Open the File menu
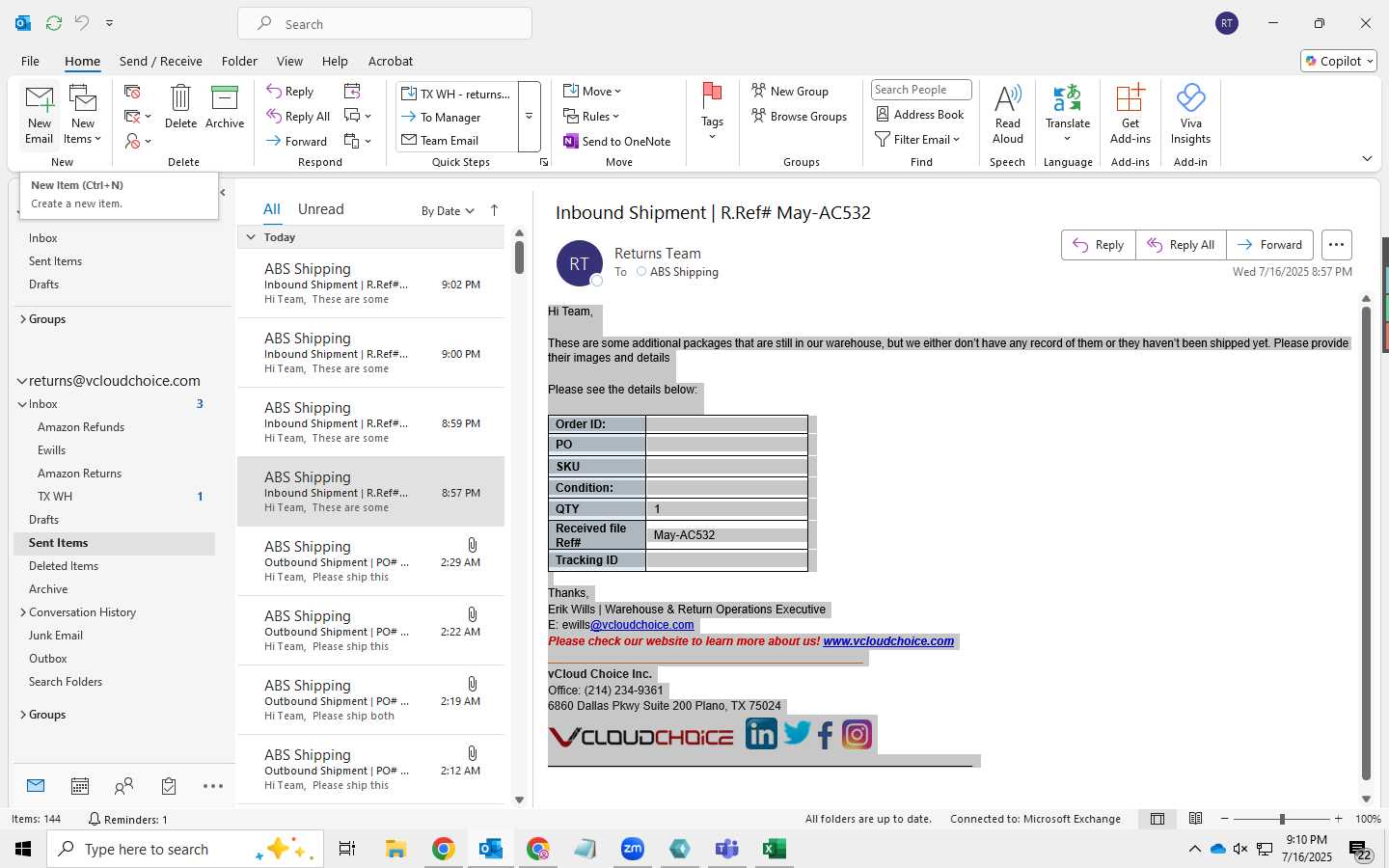Image resolution: width=1389 pixels, height=868 pixels. point(30,61)
